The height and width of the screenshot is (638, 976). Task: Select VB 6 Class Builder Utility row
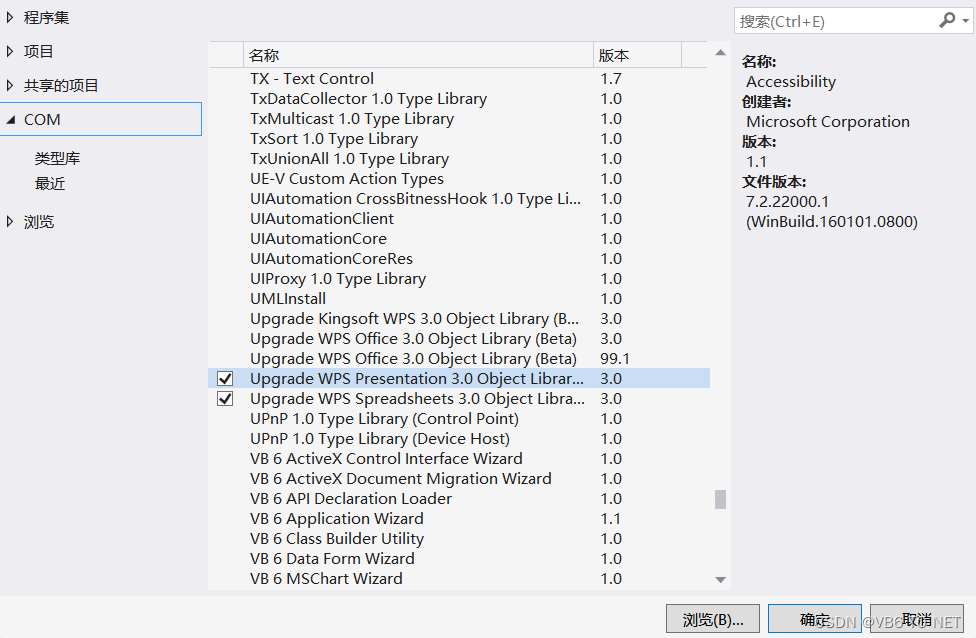pyautogui.click(x=459, y=538)
